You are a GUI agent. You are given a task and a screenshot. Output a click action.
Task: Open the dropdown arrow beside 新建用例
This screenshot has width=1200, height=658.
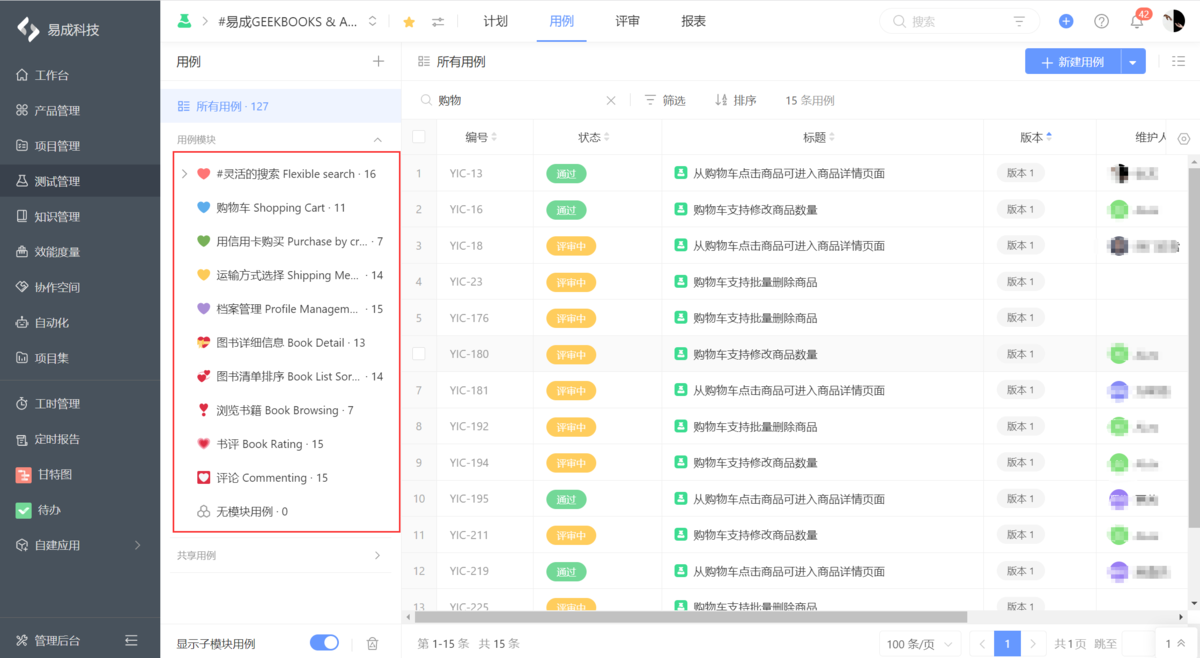1132,61
